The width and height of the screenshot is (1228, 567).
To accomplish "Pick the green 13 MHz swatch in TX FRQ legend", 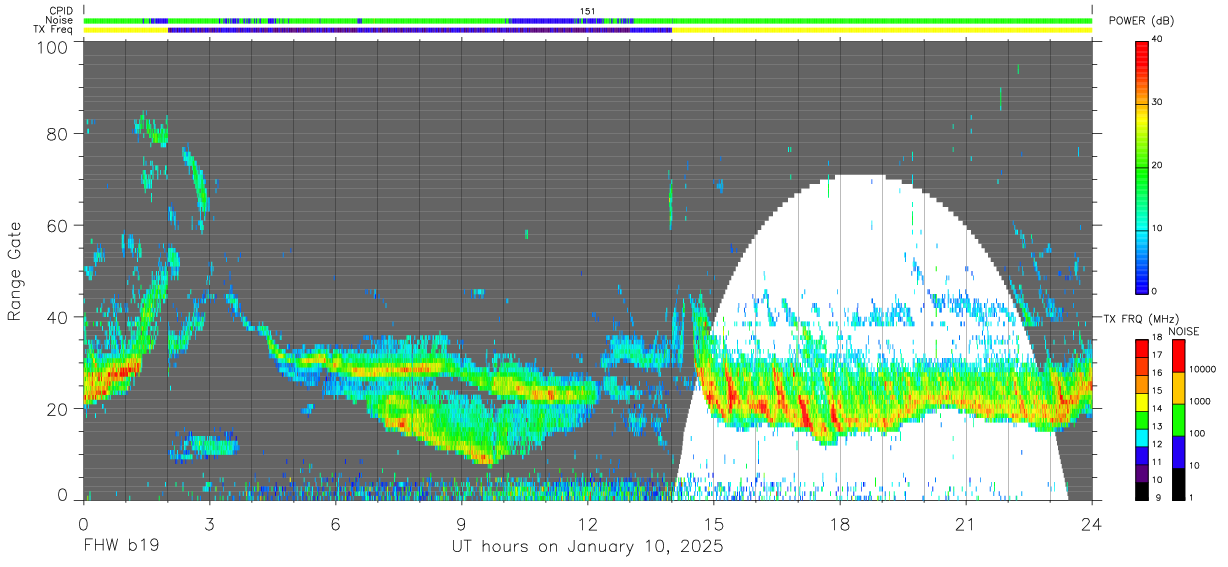I will click(x=1142, y=418).
